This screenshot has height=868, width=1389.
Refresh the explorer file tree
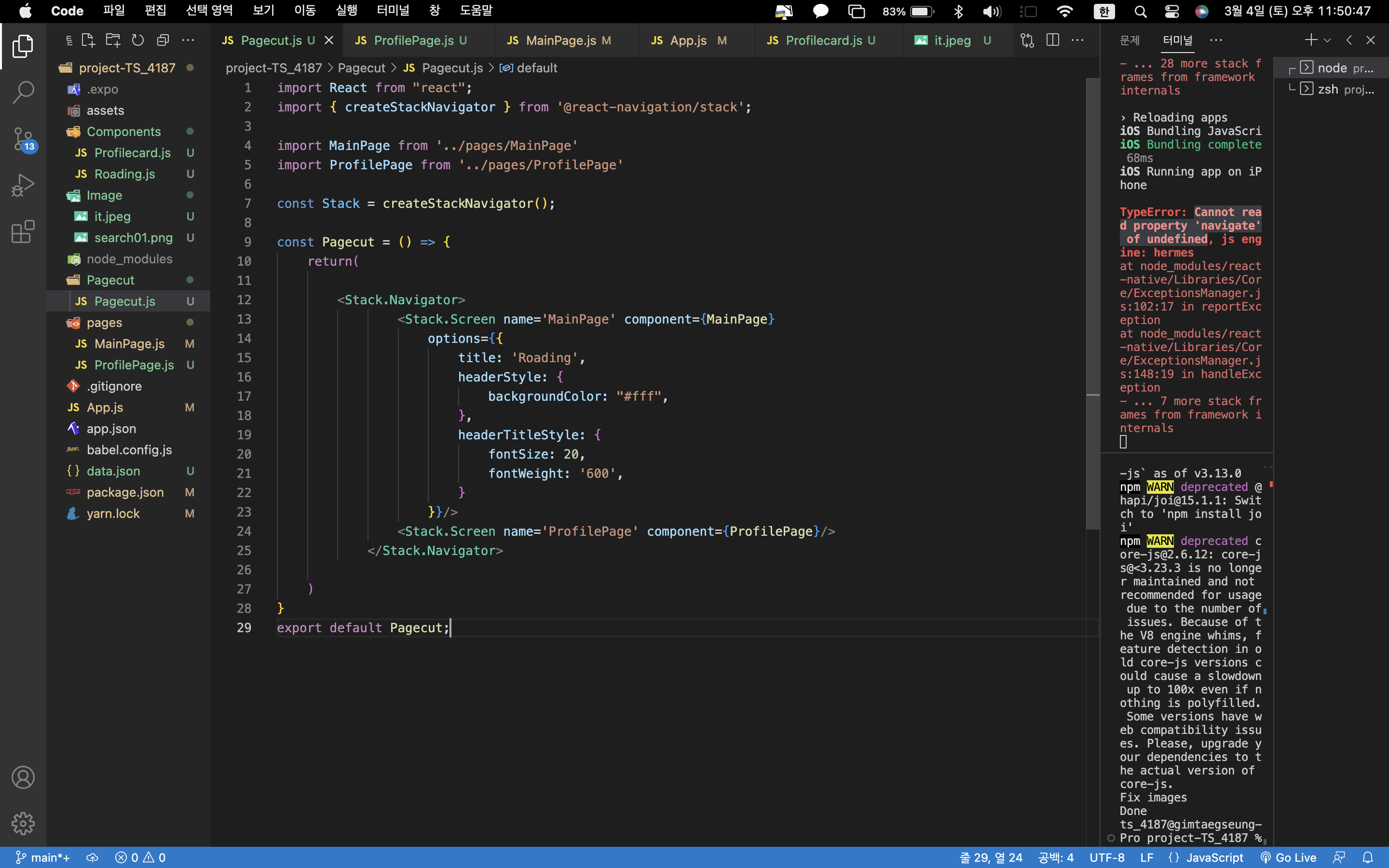coord(138,40)
